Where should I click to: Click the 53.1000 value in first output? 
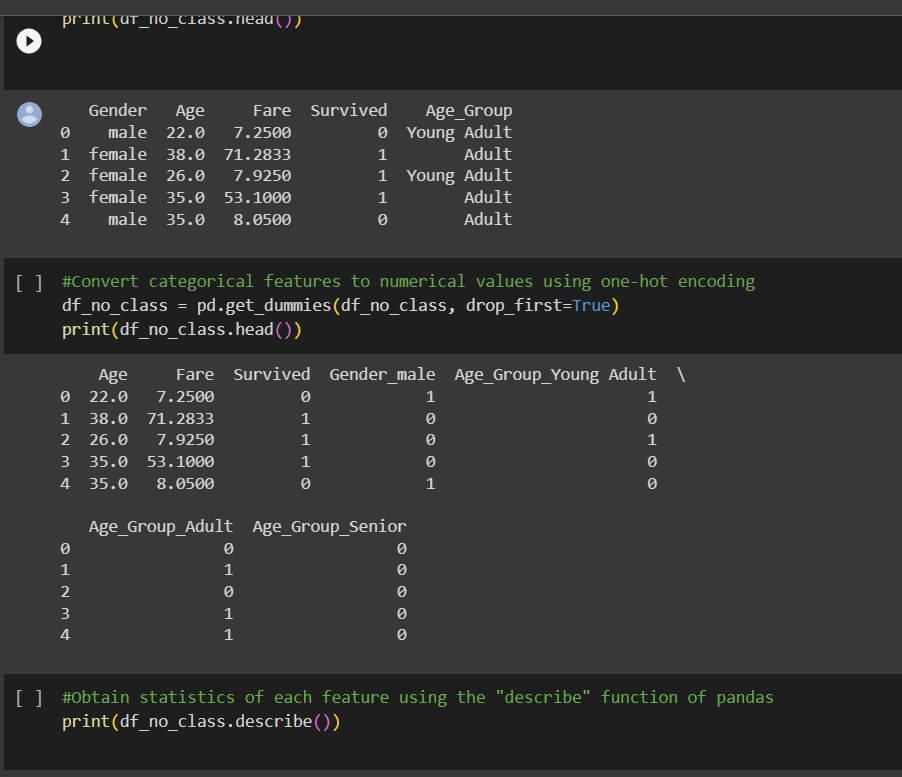[257, 198]
